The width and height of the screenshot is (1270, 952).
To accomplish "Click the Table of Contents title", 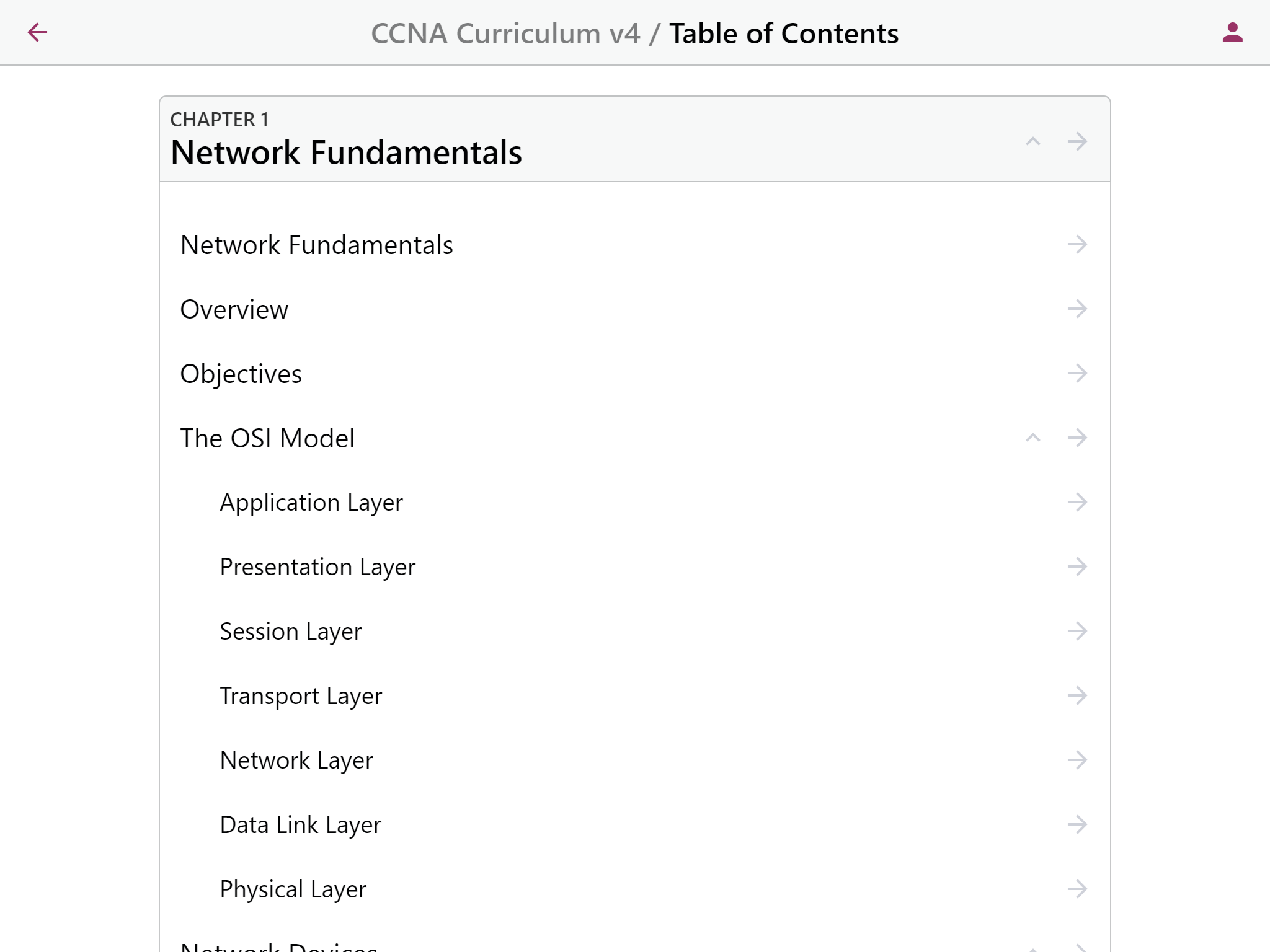I will click(x=783, y=33).
